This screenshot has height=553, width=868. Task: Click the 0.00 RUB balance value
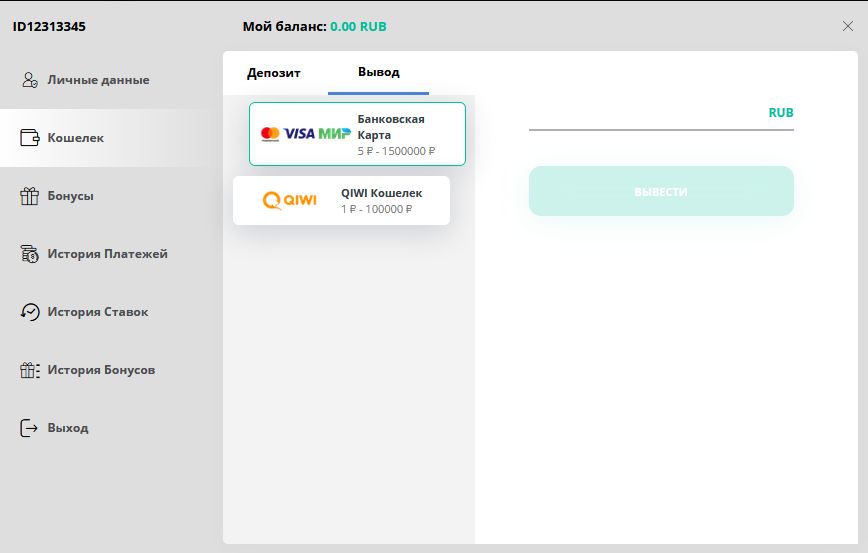click(358, 27)
